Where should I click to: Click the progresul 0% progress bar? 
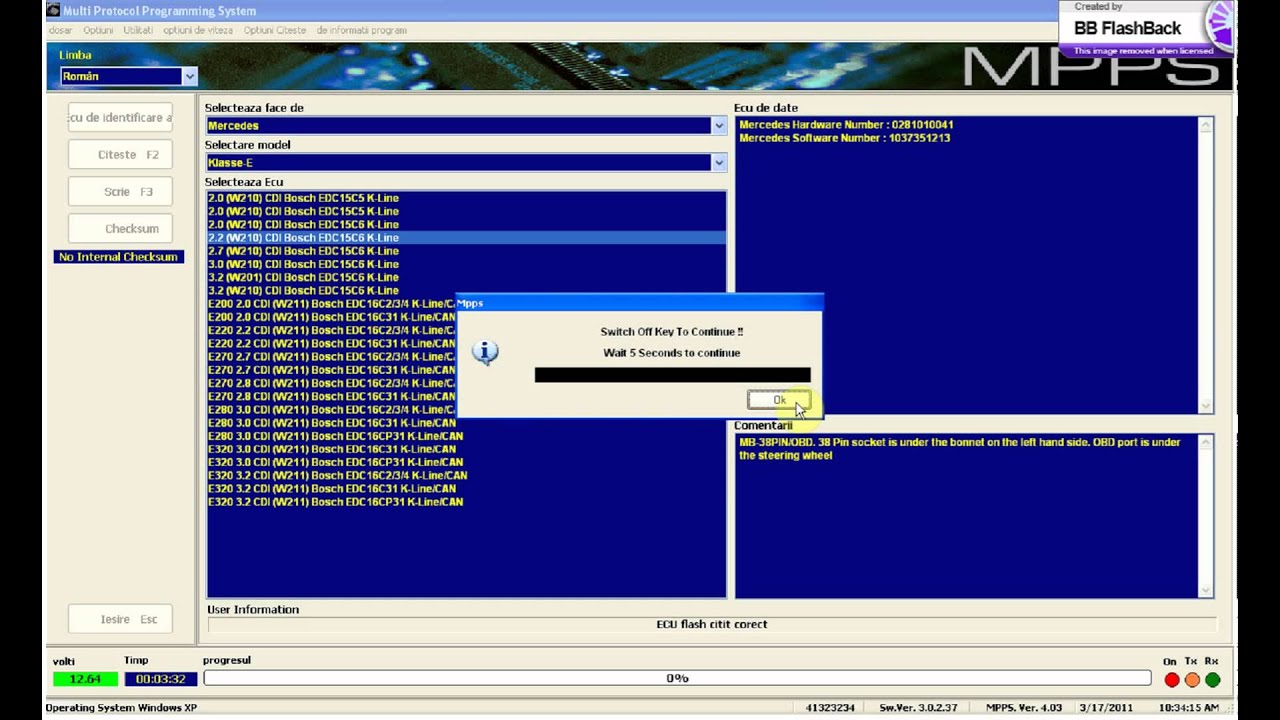click(x=677, y=678)
